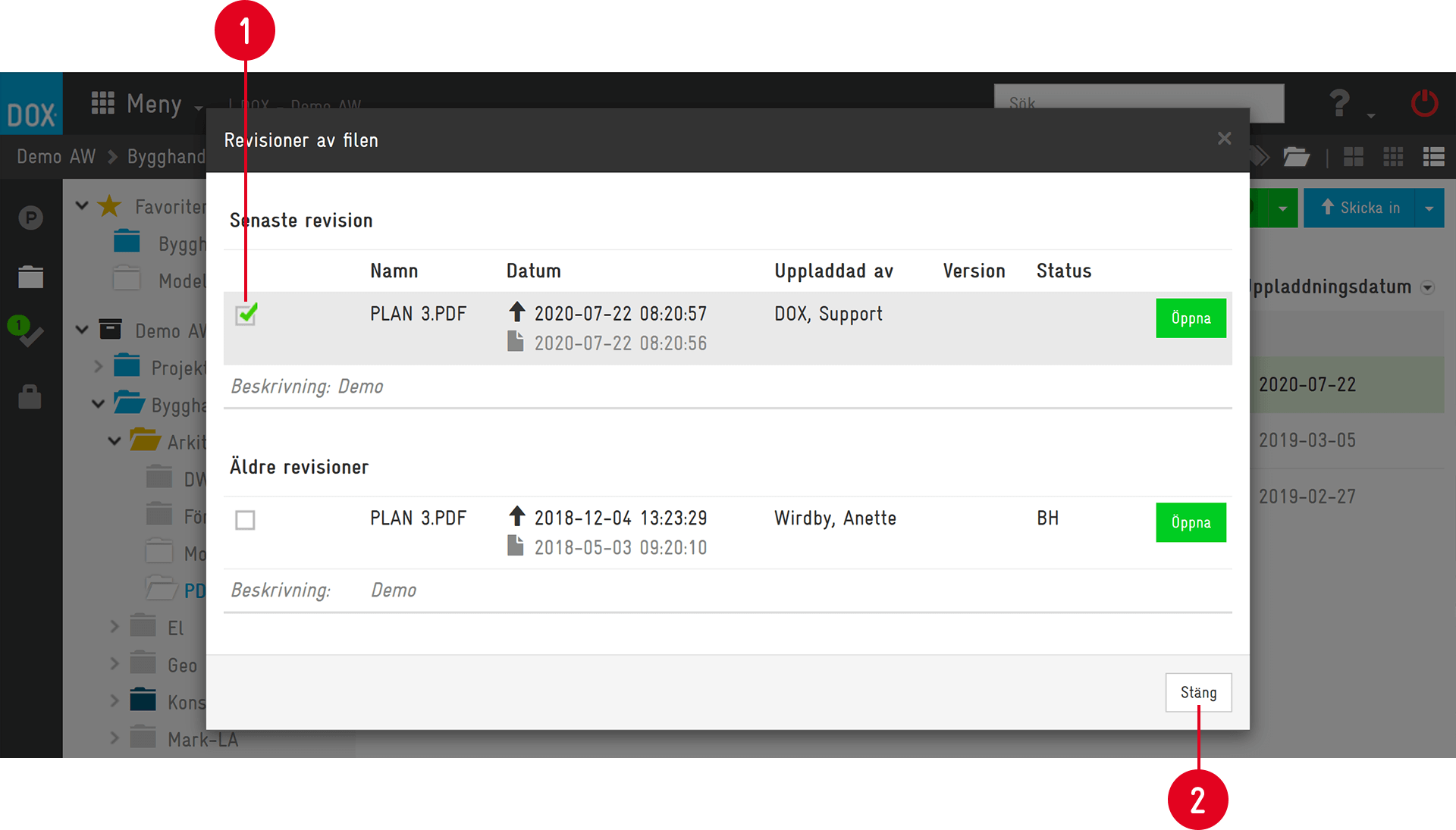Click Demo AW breadcrumb
This screenshot has width=1456, height=830.
point(56,156)
